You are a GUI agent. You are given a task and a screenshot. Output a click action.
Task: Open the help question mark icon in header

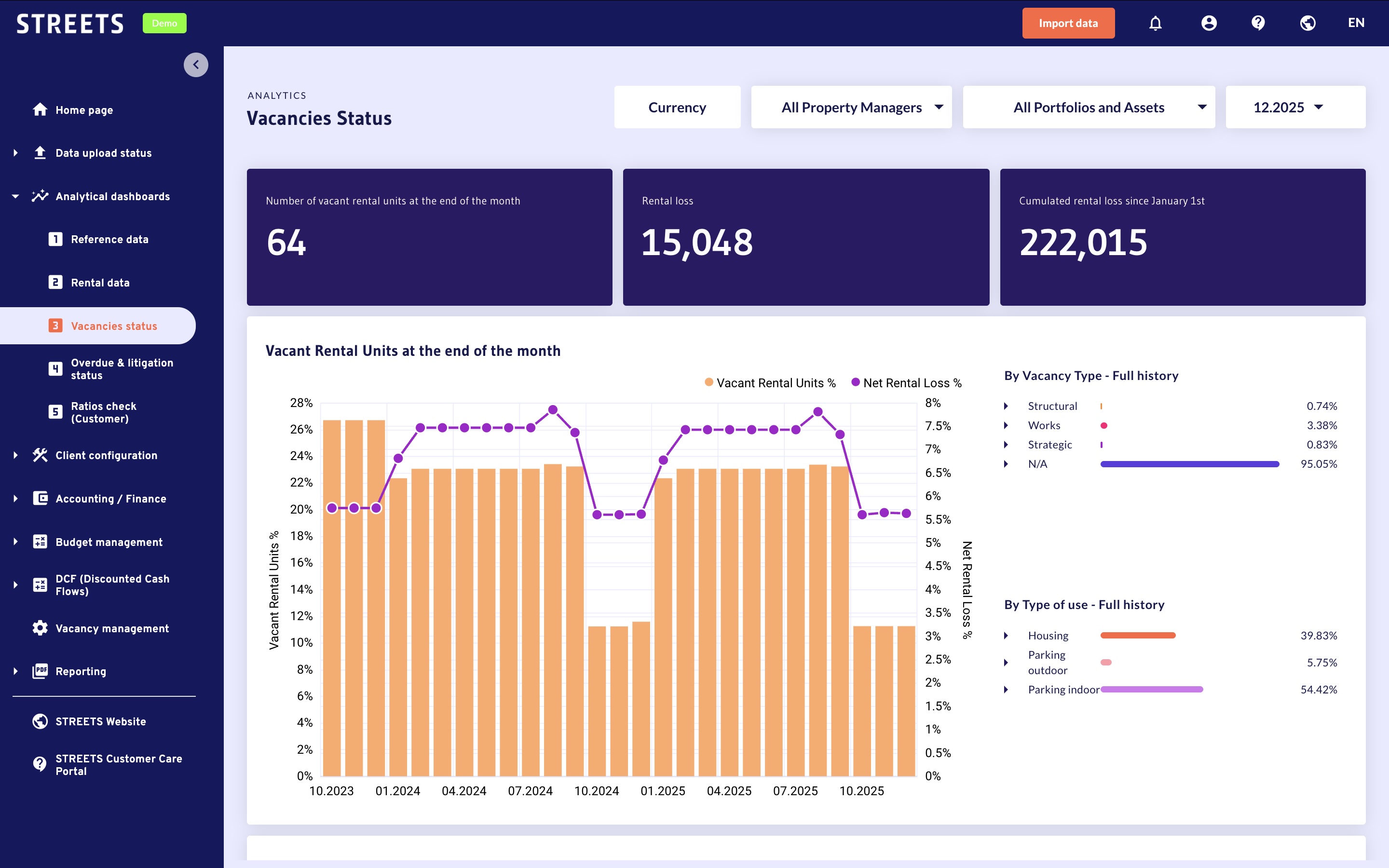pos(1258,23)
